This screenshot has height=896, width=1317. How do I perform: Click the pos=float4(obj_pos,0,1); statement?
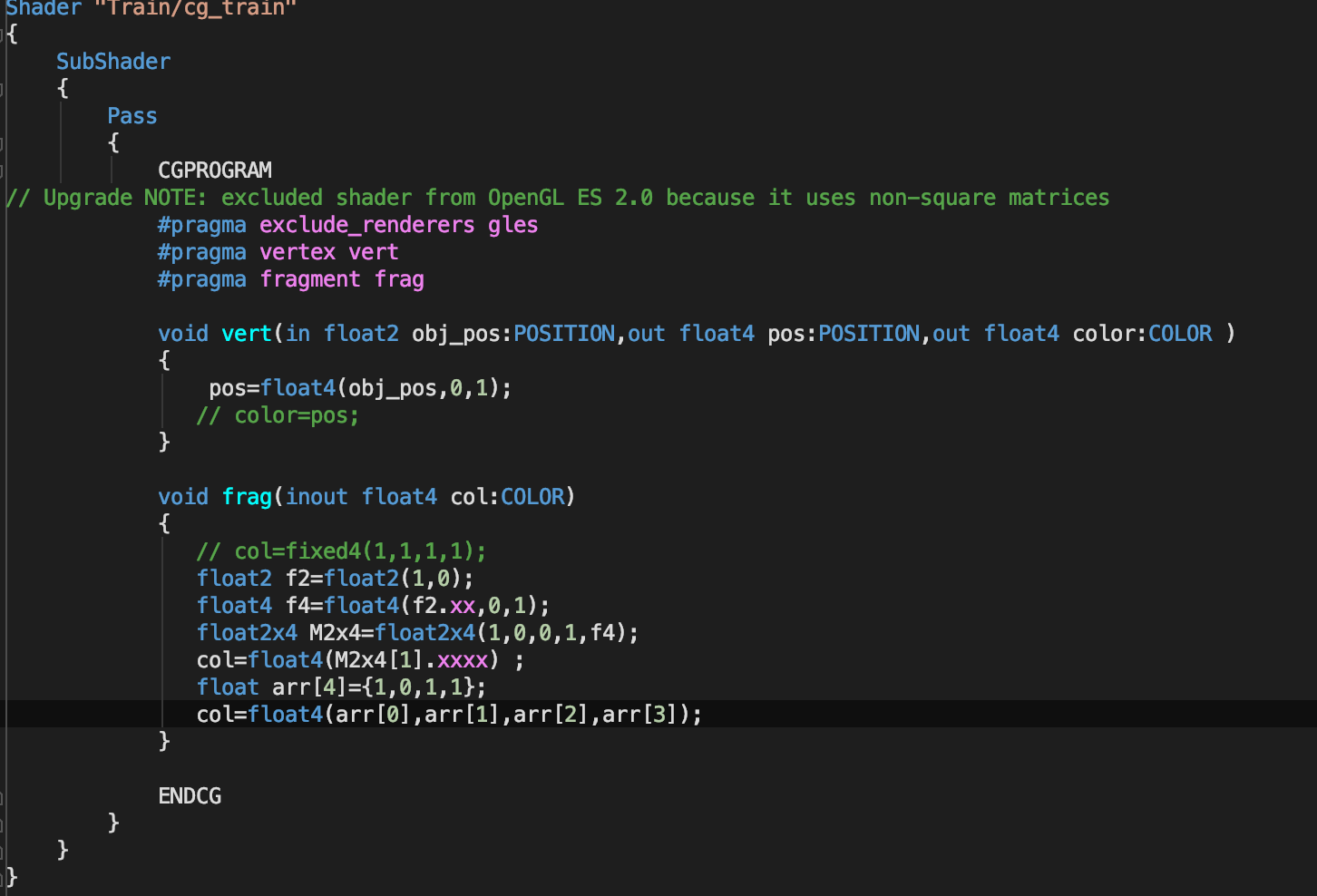point(360,388)
